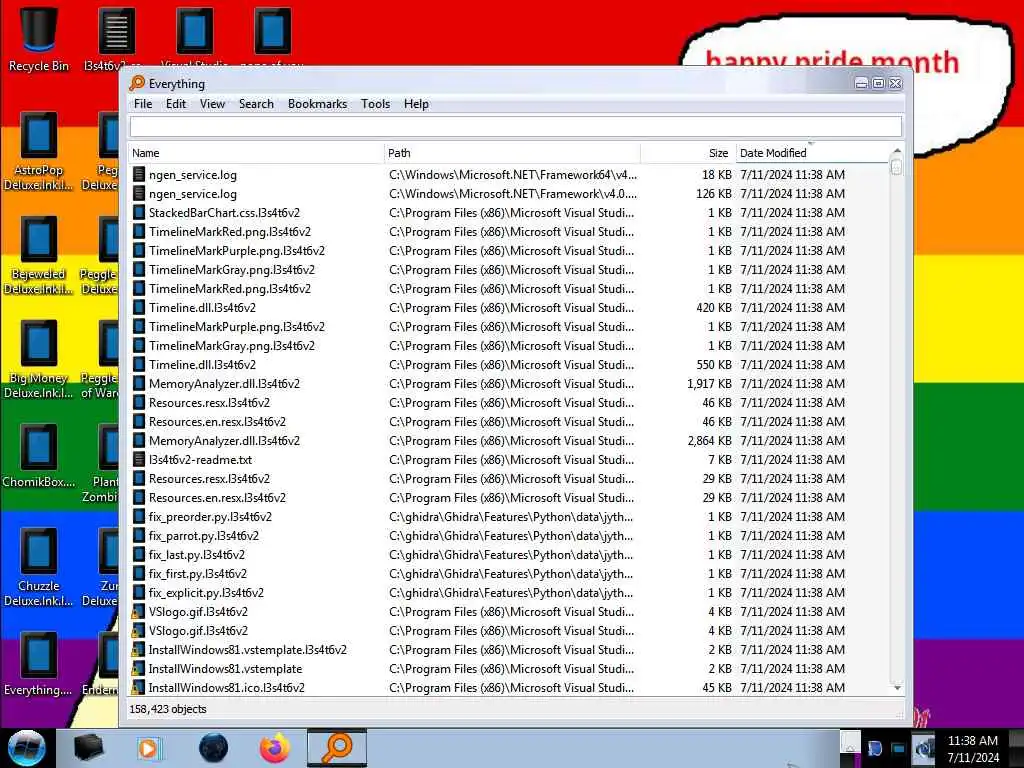Open the media player taskbar icon
Screen dimensions: 1024x768
click(x=150, y=748)
